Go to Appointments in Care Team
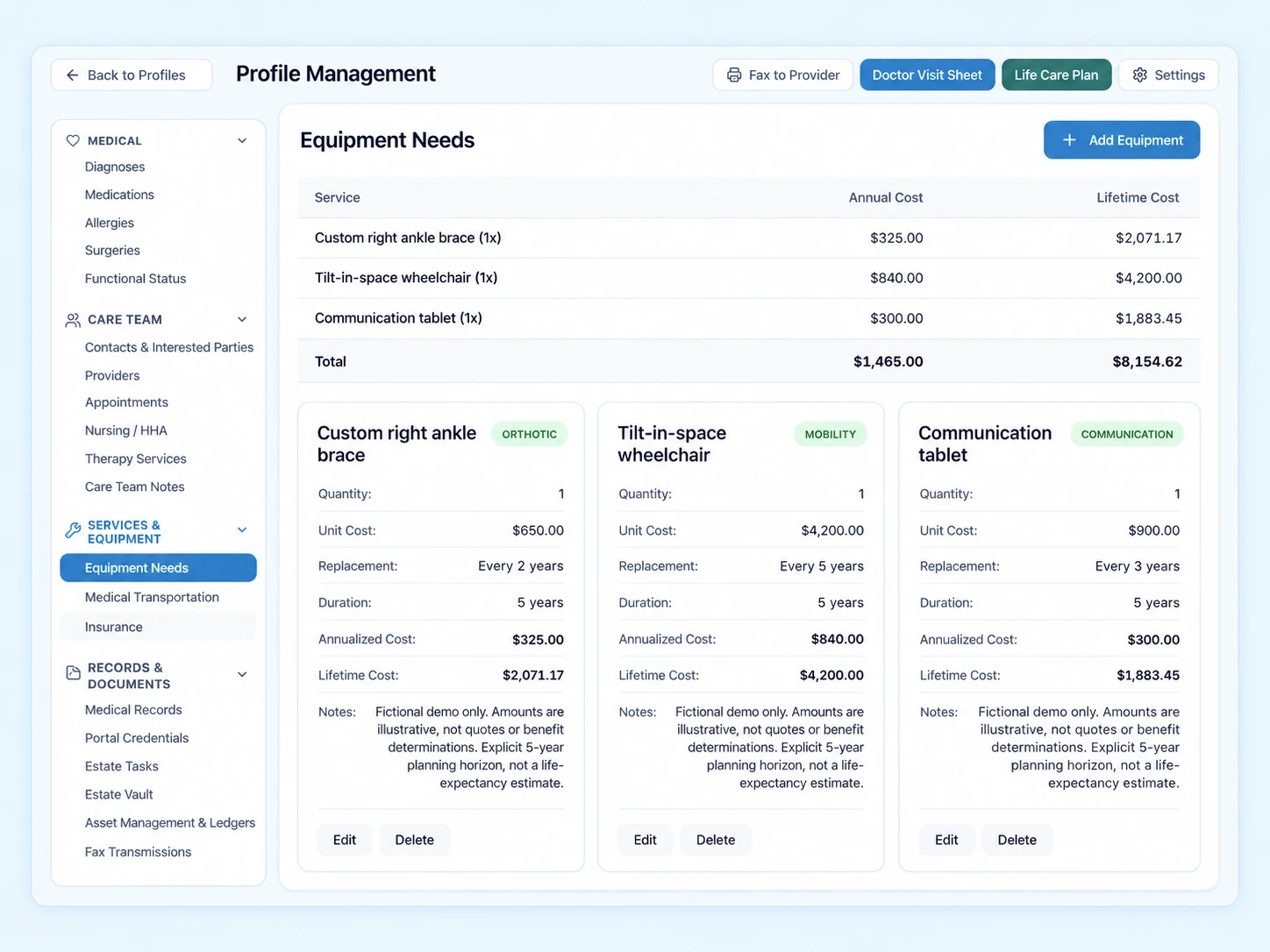Image resolution: width=1270 pixels, height=952 pixels. (126, 402)
